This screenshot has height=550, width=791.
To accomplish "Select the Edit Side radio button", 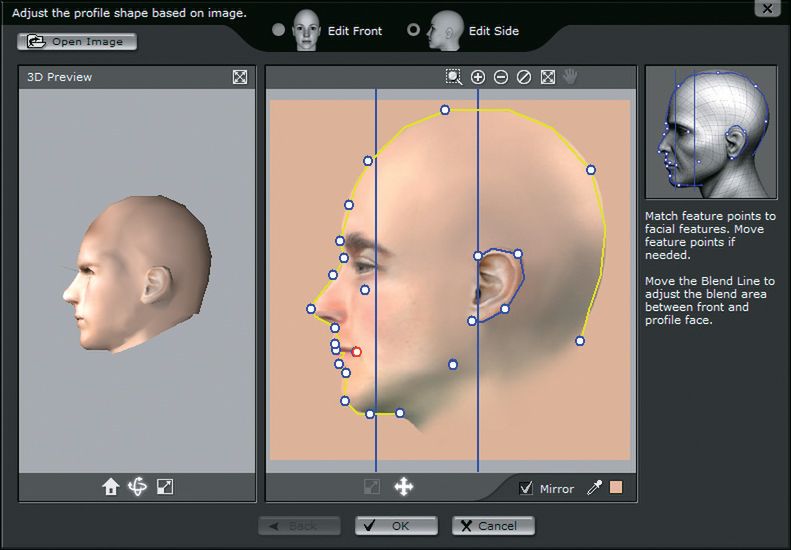I will (x=414, y=30).
